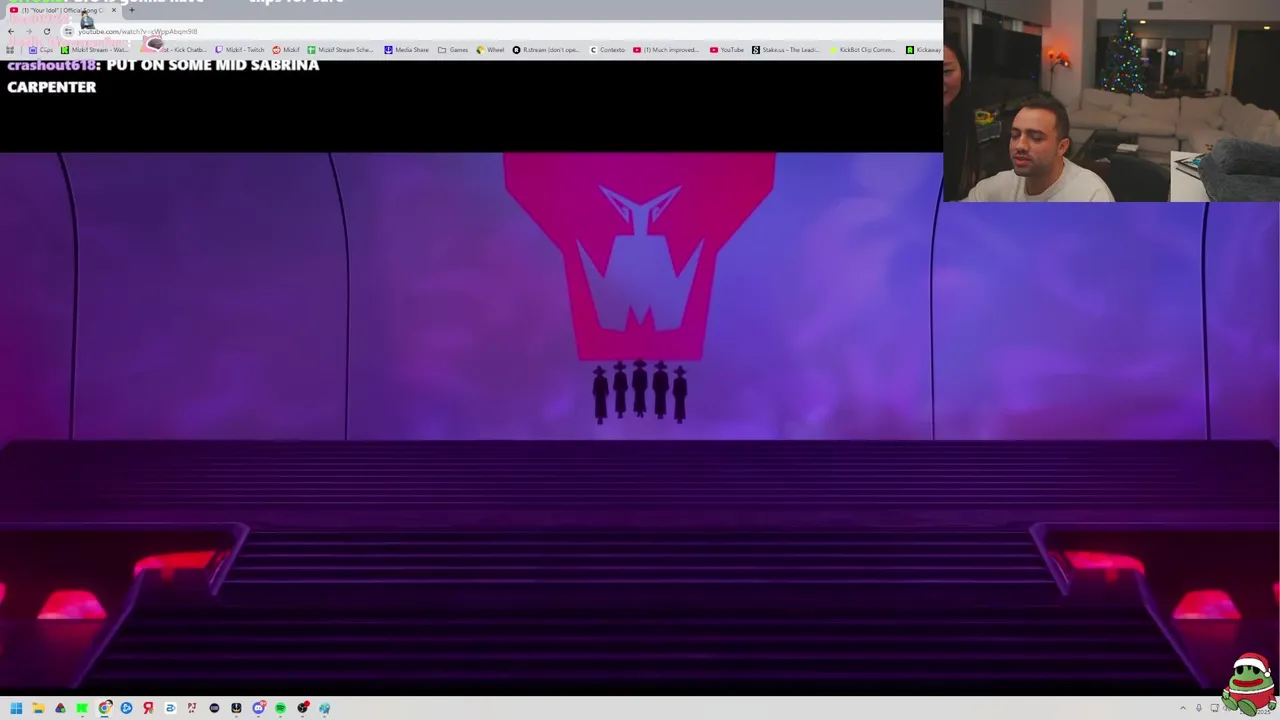This screenshot has width=1280, height=720.
Task: Open the "Mizkif Stream Sche..." bookmark
Action: pos(340,49)
